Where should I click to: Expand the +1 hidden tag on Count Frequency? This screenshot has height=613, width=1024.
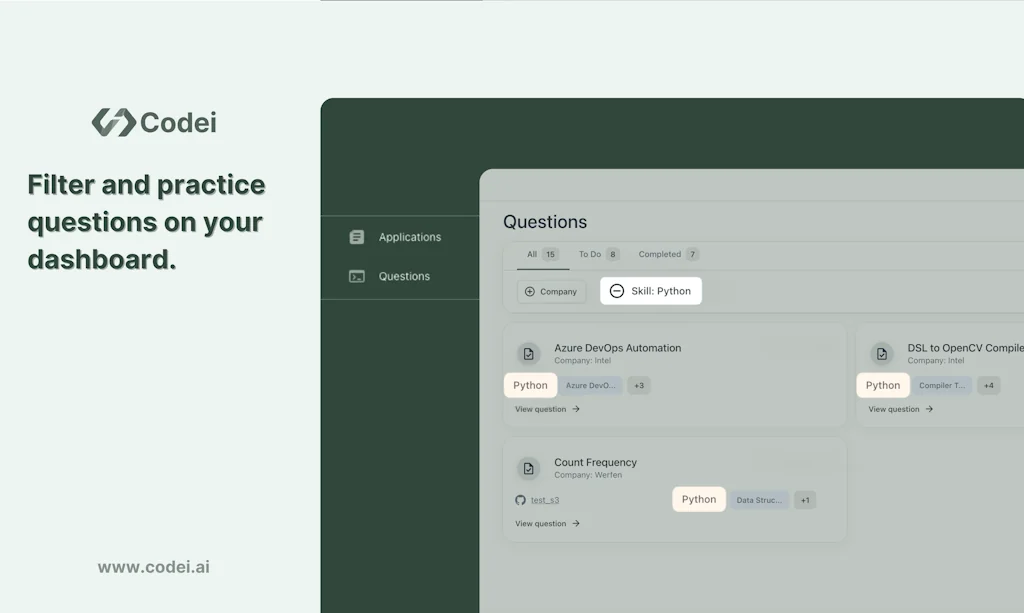(x=805, y=499)
